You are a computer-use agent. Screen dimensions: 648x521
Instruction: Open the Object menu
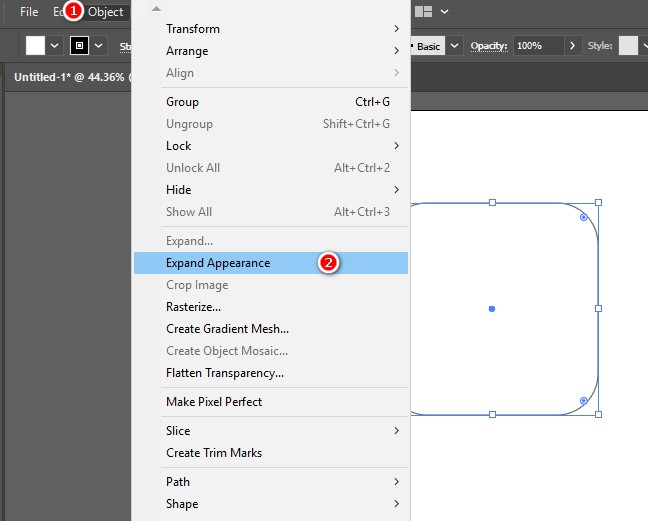(105, 12)
